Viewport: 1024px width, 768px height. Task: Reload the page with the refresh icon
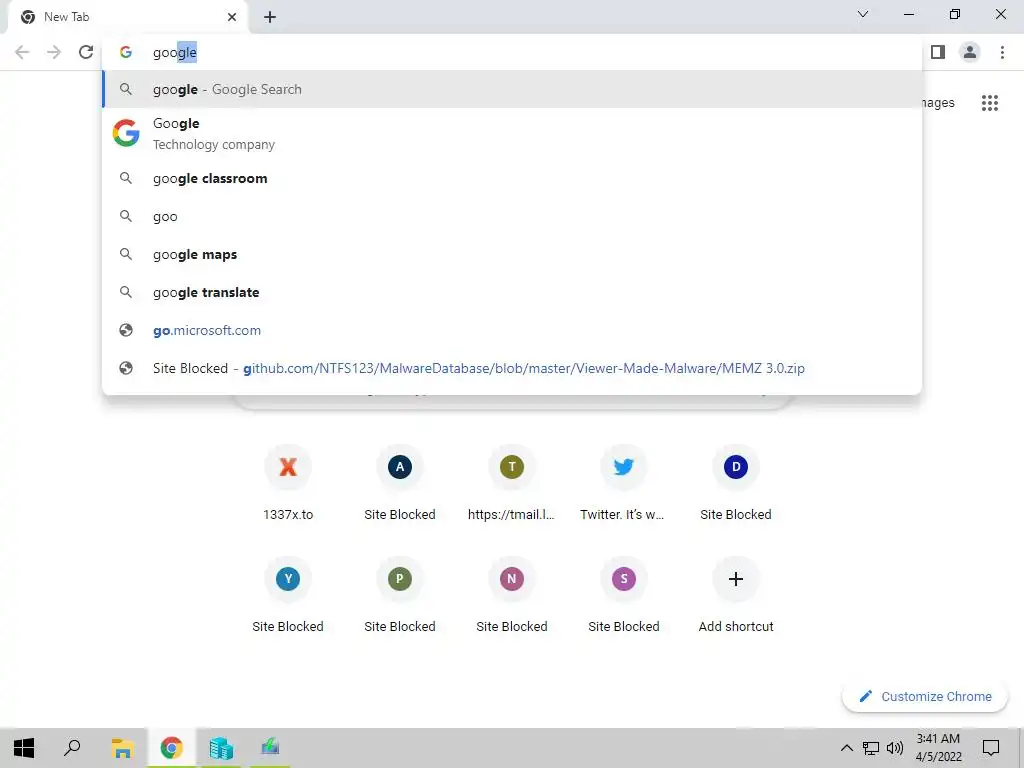[x=86, y=52]
